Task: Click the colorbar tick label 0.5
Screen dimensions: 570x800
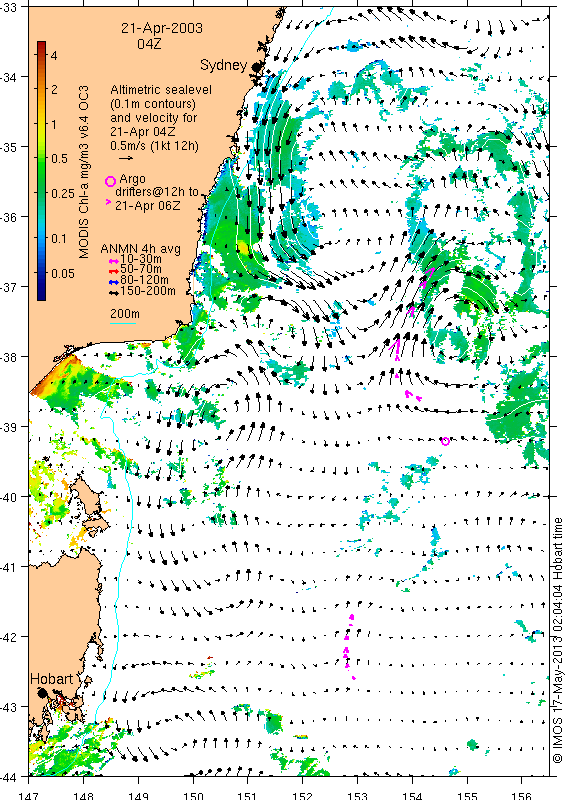Action: 59,159
